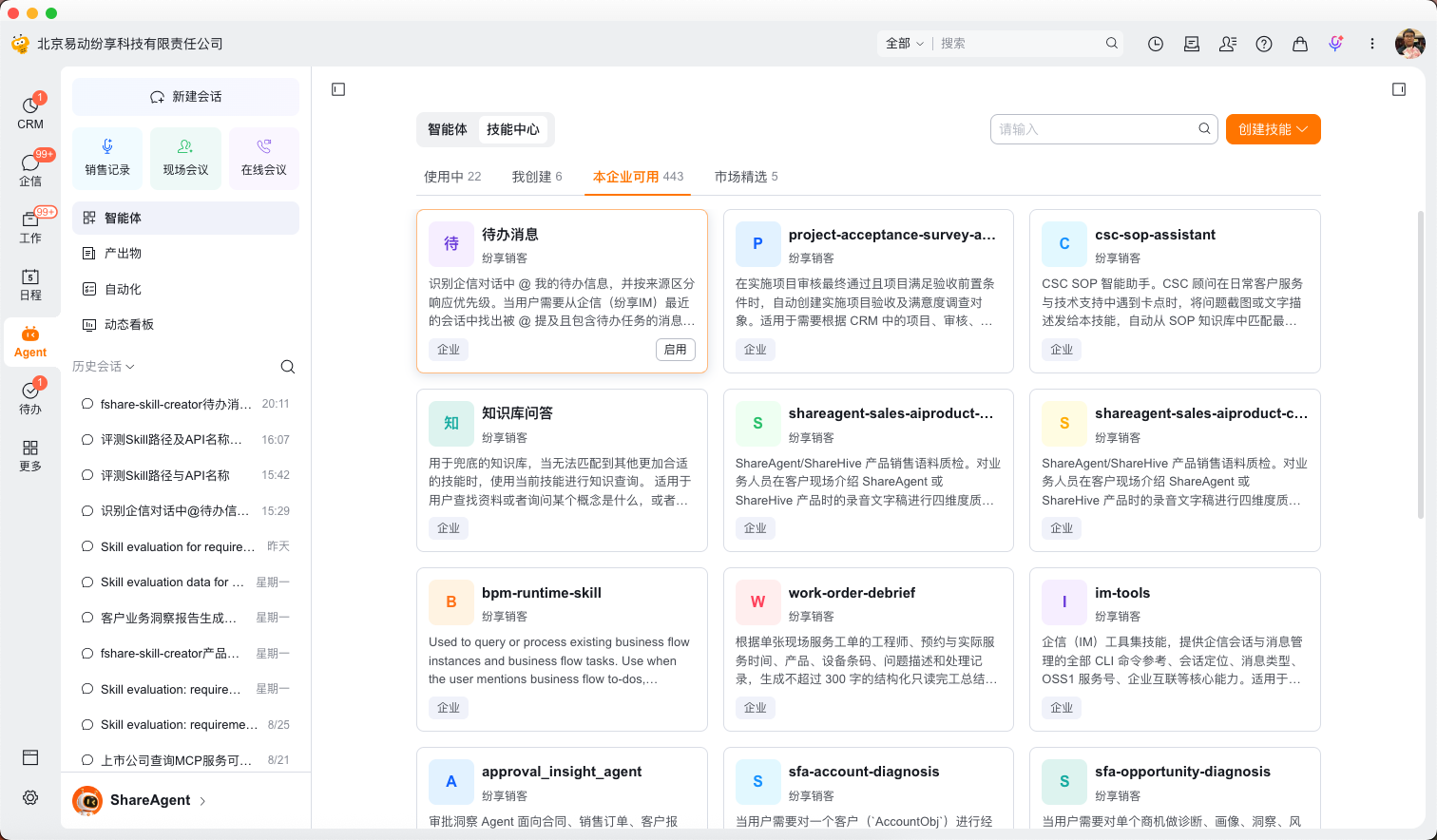Screen dimensions: 1437x840
Task: Open 自动化 in the left menu
Action: [x=185, y=289]
